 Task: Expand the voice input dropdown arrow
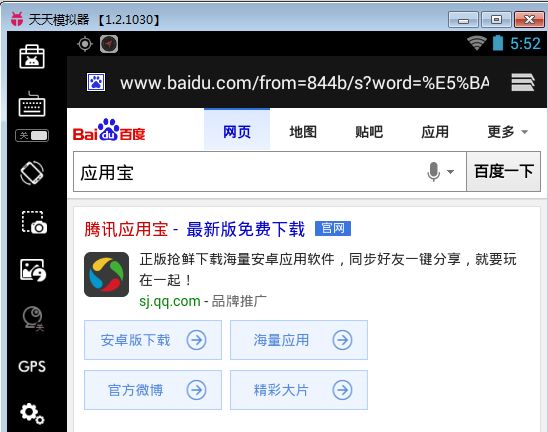tap(450, 172)
